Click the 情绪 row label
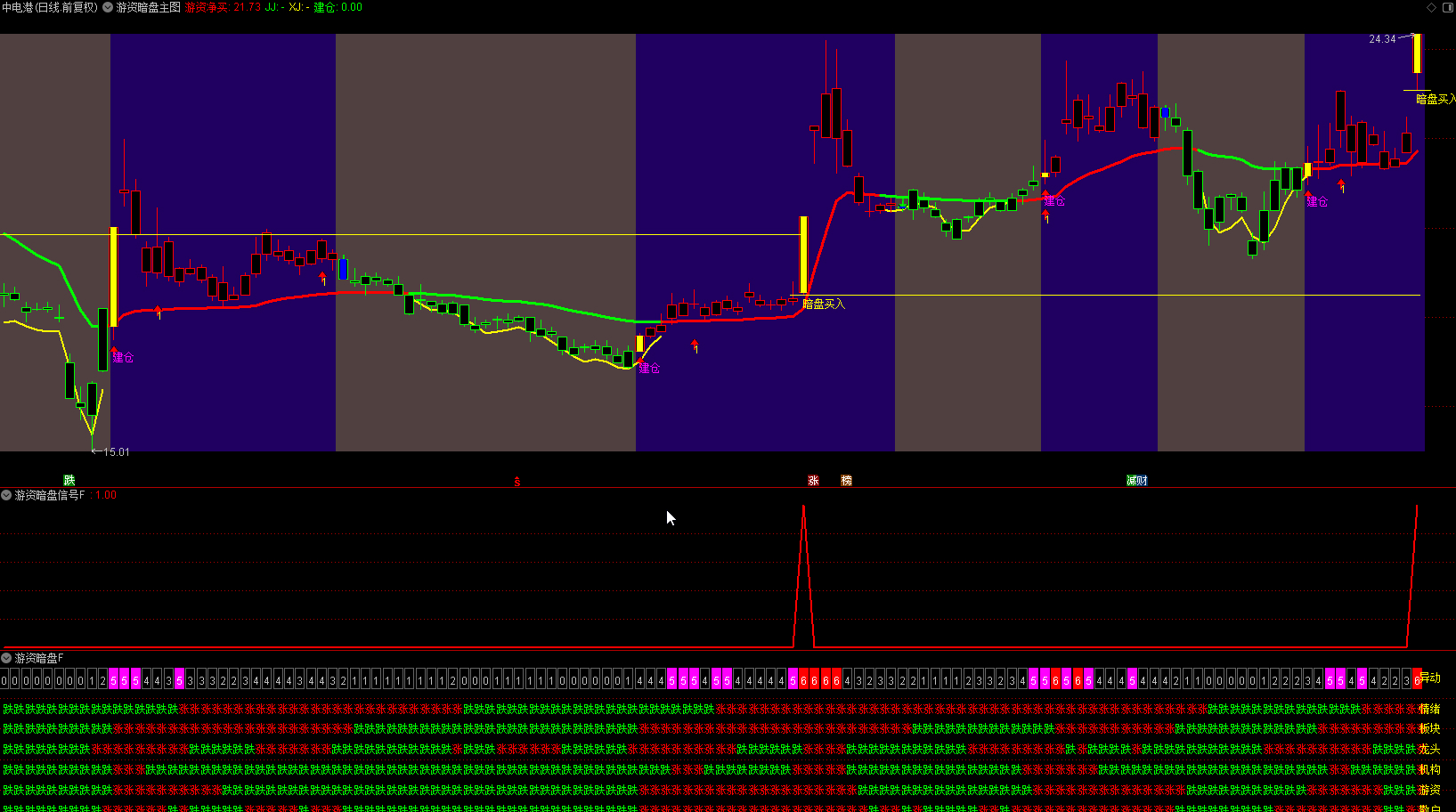The height and width of the screenshot is (812, 1456). 1429,710
